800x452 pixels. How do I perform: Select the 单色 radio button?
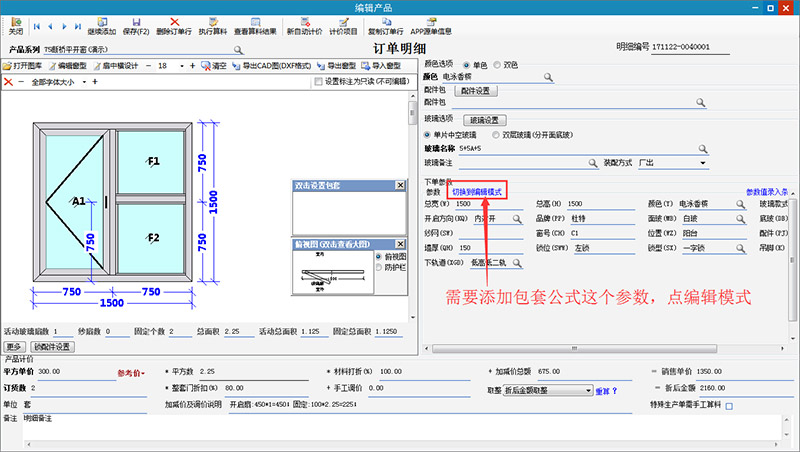click(x=466, y=65)
